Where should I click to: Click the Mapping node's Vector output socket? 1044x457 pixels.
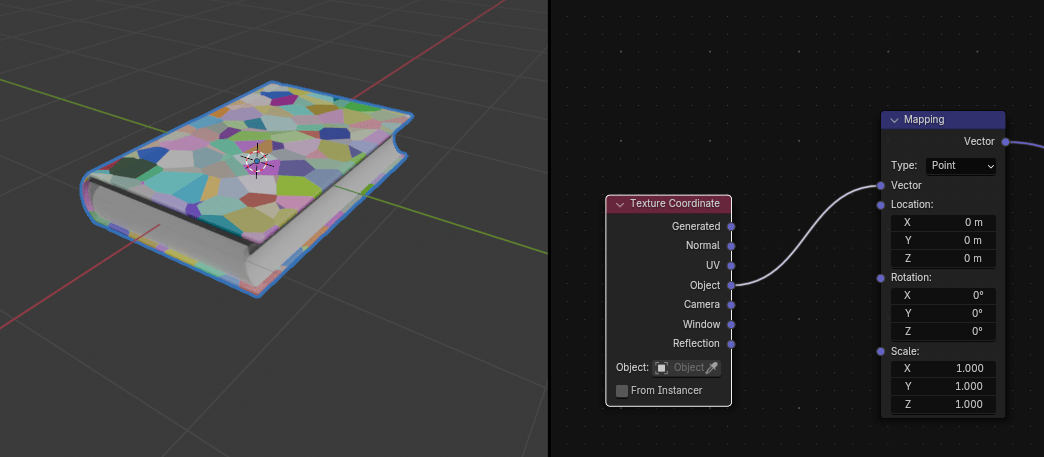click(x=1005, y=142)
